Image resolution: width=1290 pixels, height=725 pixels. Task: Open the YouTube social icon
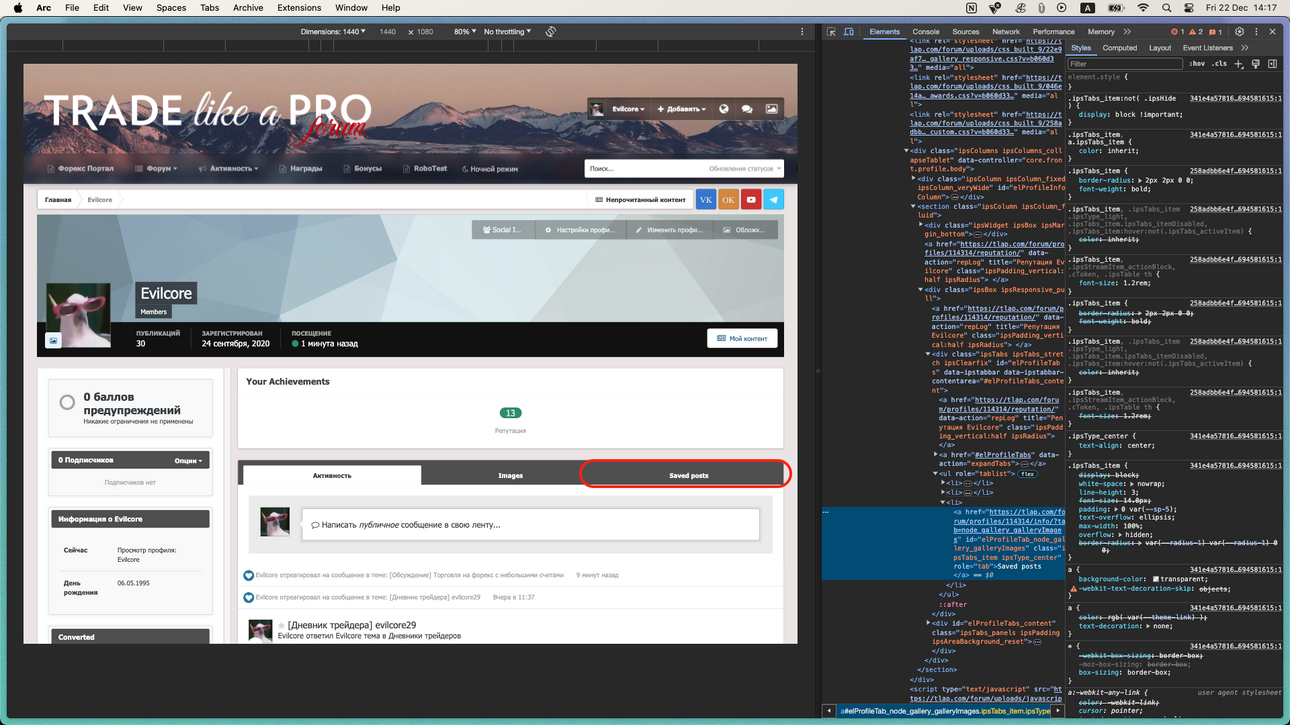[751, 200]
